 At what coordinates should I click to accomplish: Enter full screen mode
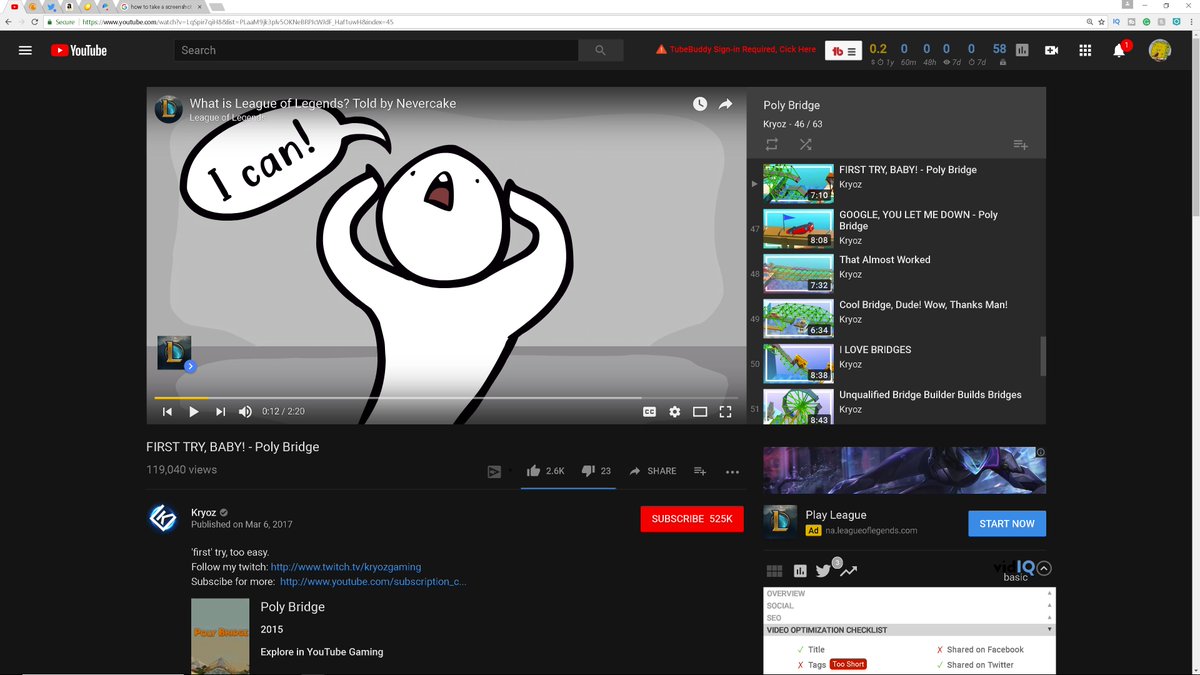pos(726,411)
